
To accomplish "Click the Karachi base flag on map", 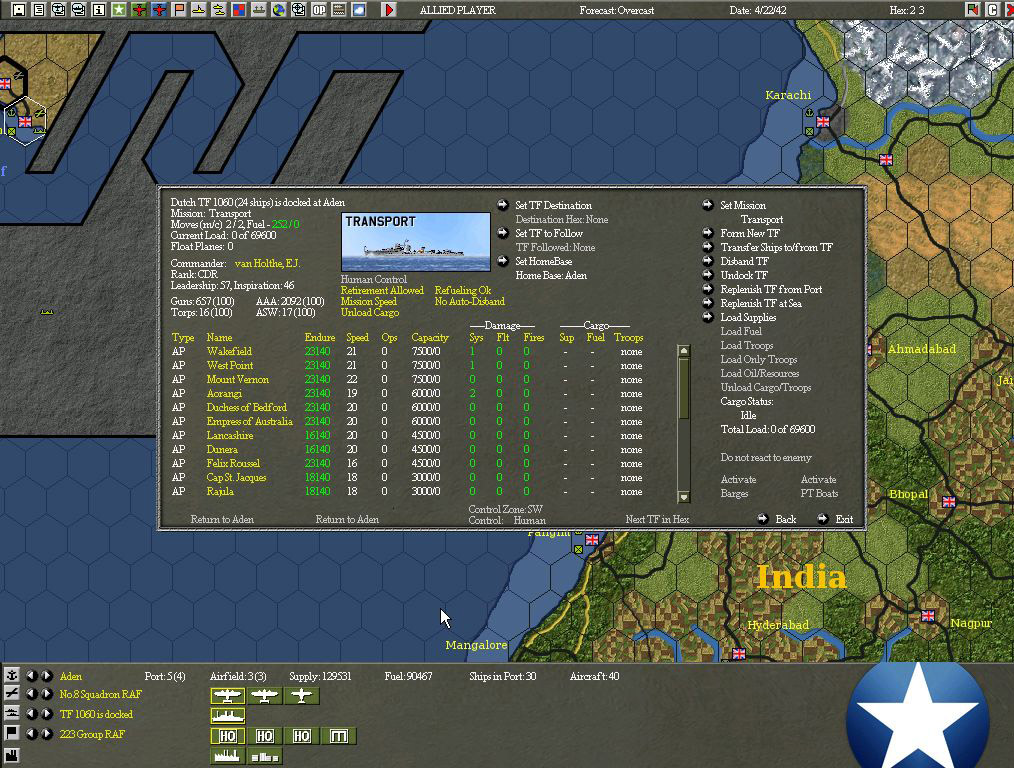I will [823, 122].
